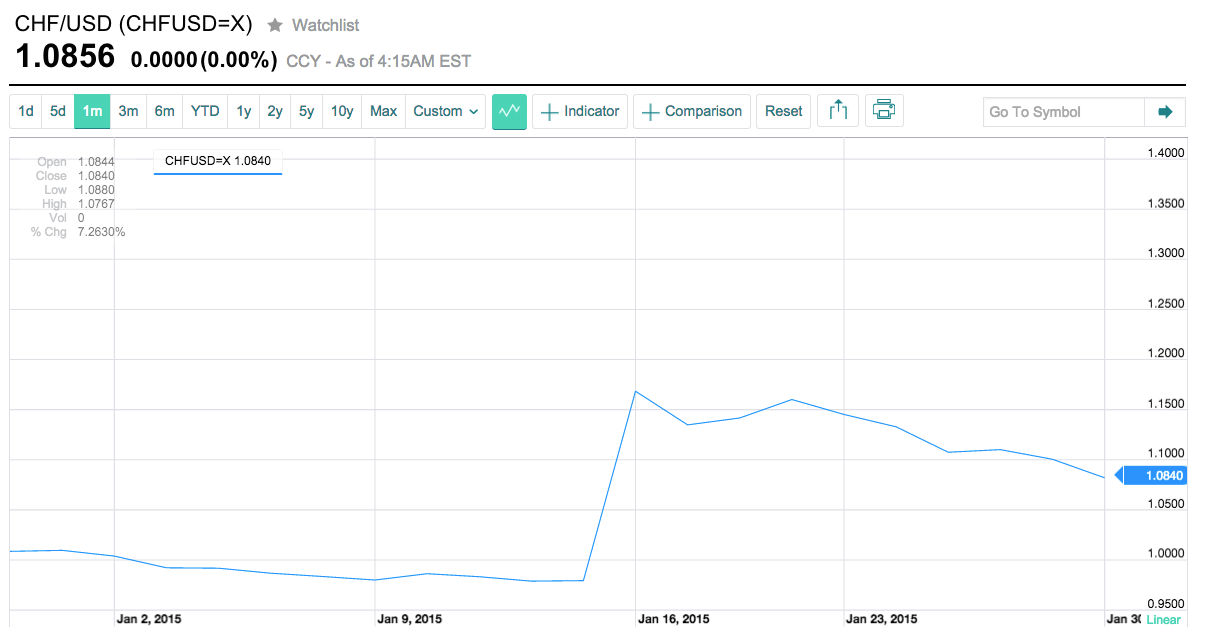Add an Indicator to the chart

[580, 111]
